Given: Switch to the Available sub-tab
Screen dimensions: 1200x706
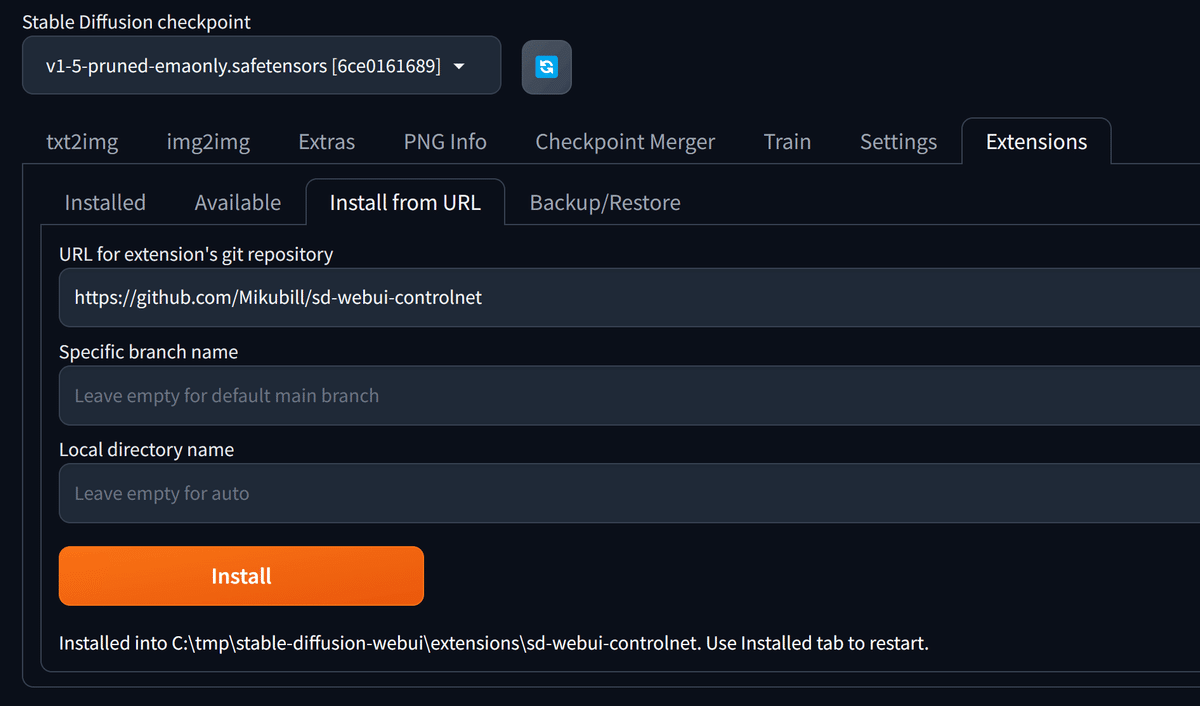Looking at the screenshot, I should click(x=238, y=203).
